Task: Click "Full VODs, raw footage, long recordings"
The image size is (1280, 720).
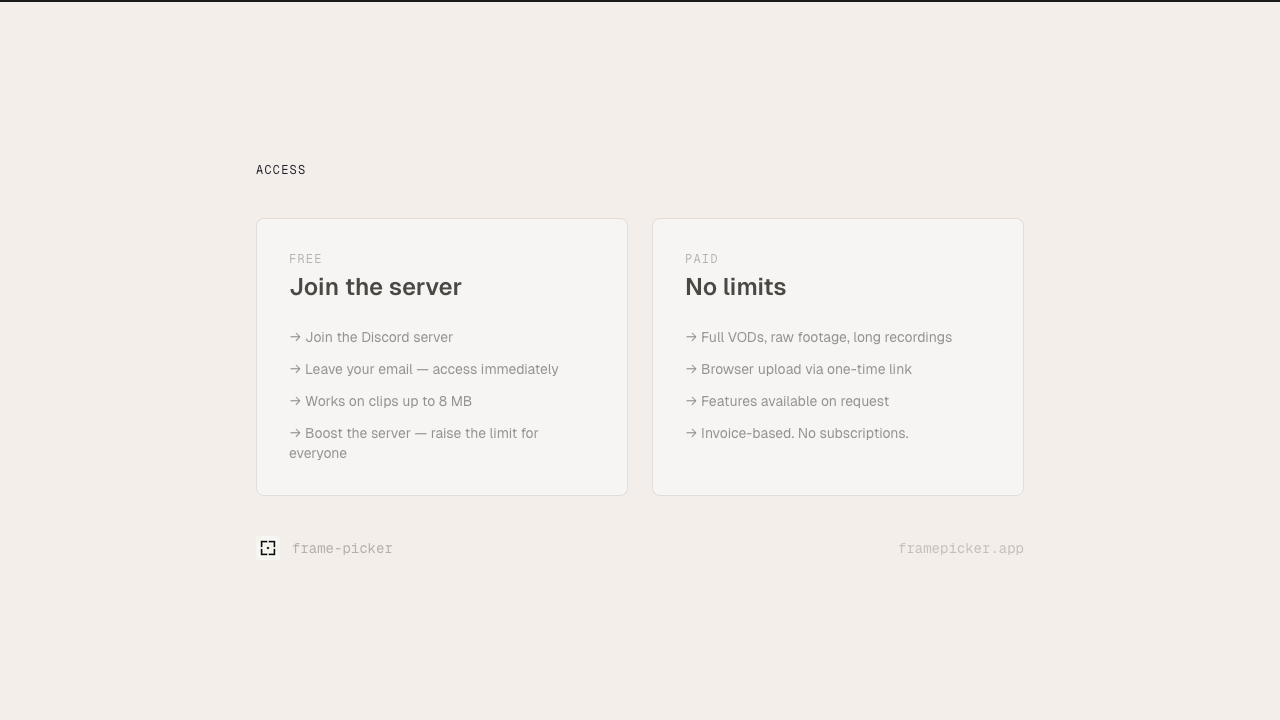Action: (818, 337)
